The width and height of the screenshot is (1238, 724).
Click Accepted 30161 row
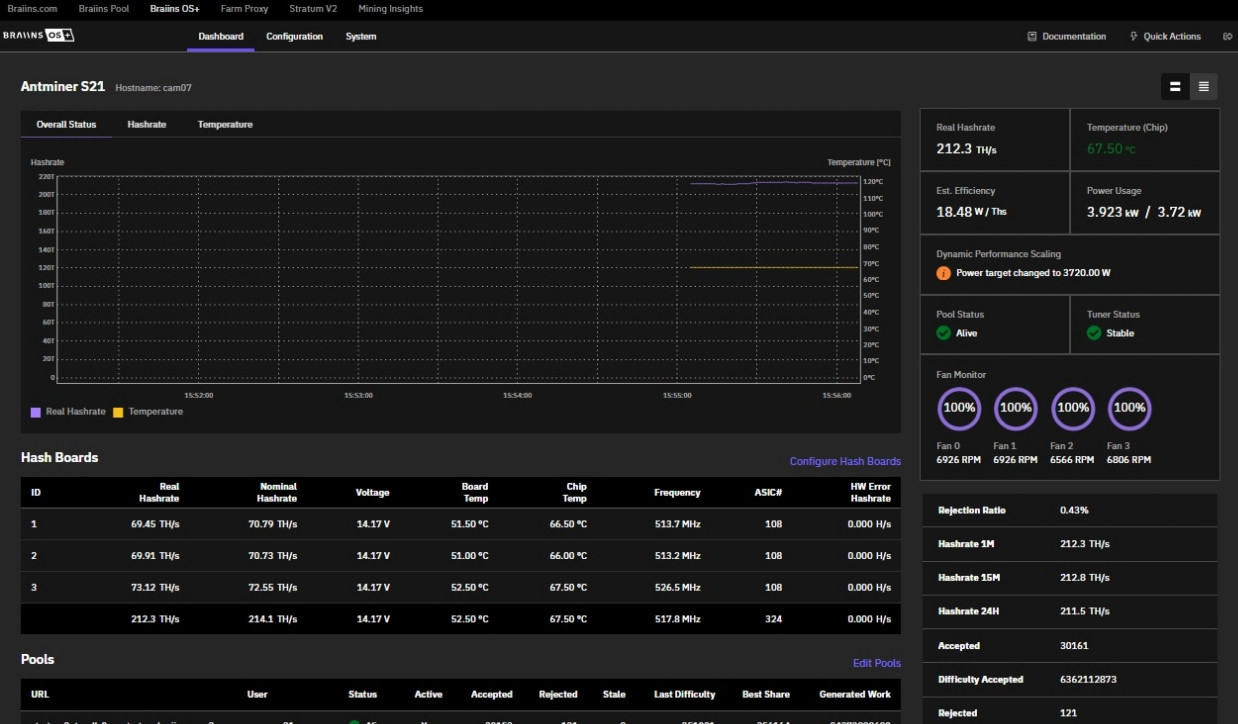pyautogui.click(x=1070, y=646)
